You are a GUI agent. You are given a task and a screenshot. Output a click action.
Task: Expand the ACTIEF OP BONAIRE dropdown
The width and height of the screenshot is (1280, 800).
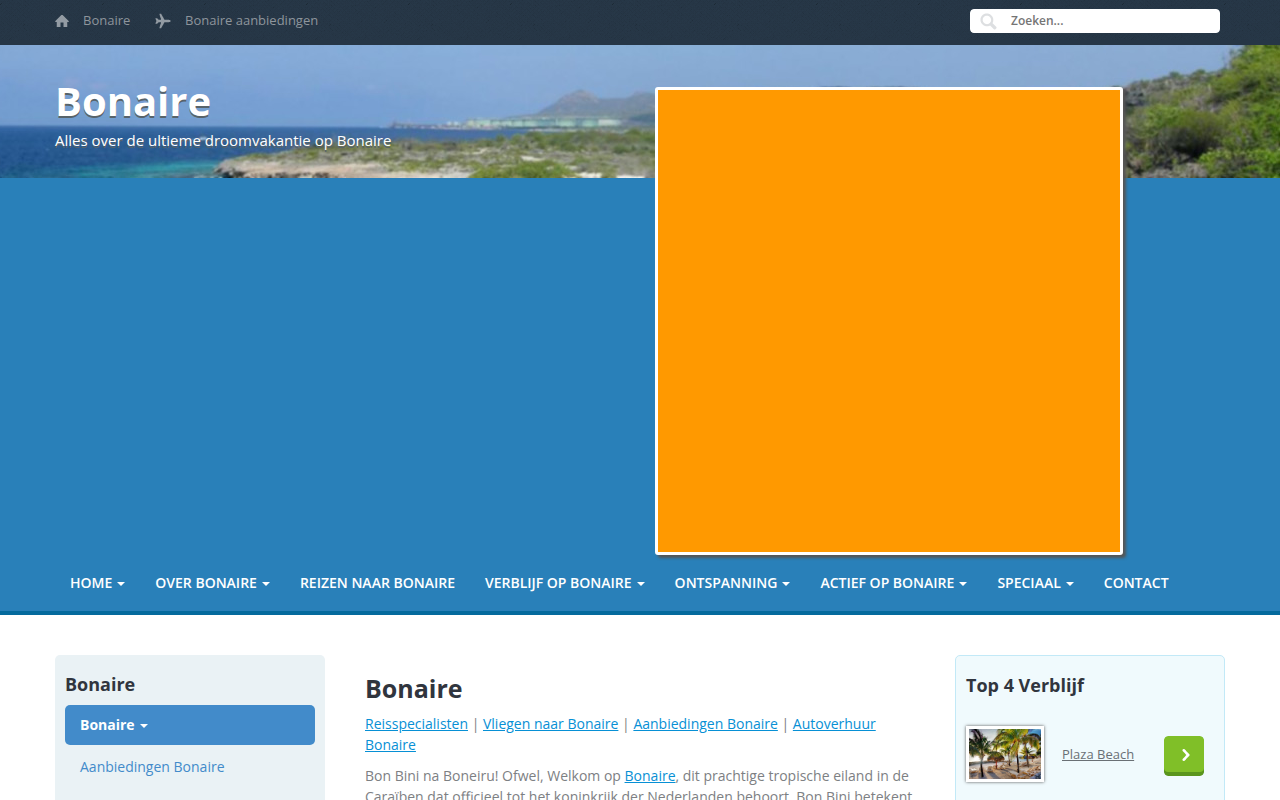[x=893, y=583]
